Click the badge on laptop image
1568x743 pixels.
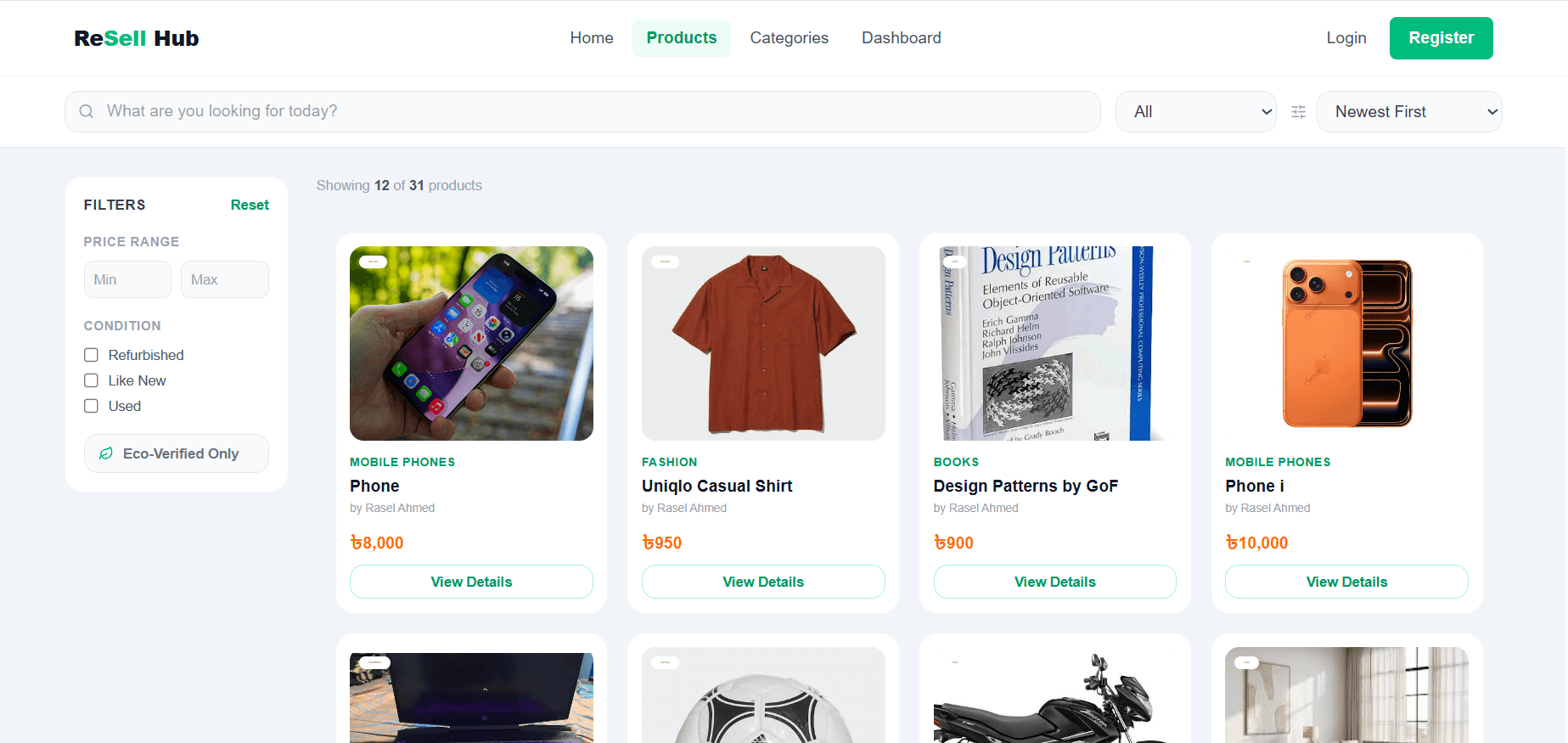pos(374,662)
